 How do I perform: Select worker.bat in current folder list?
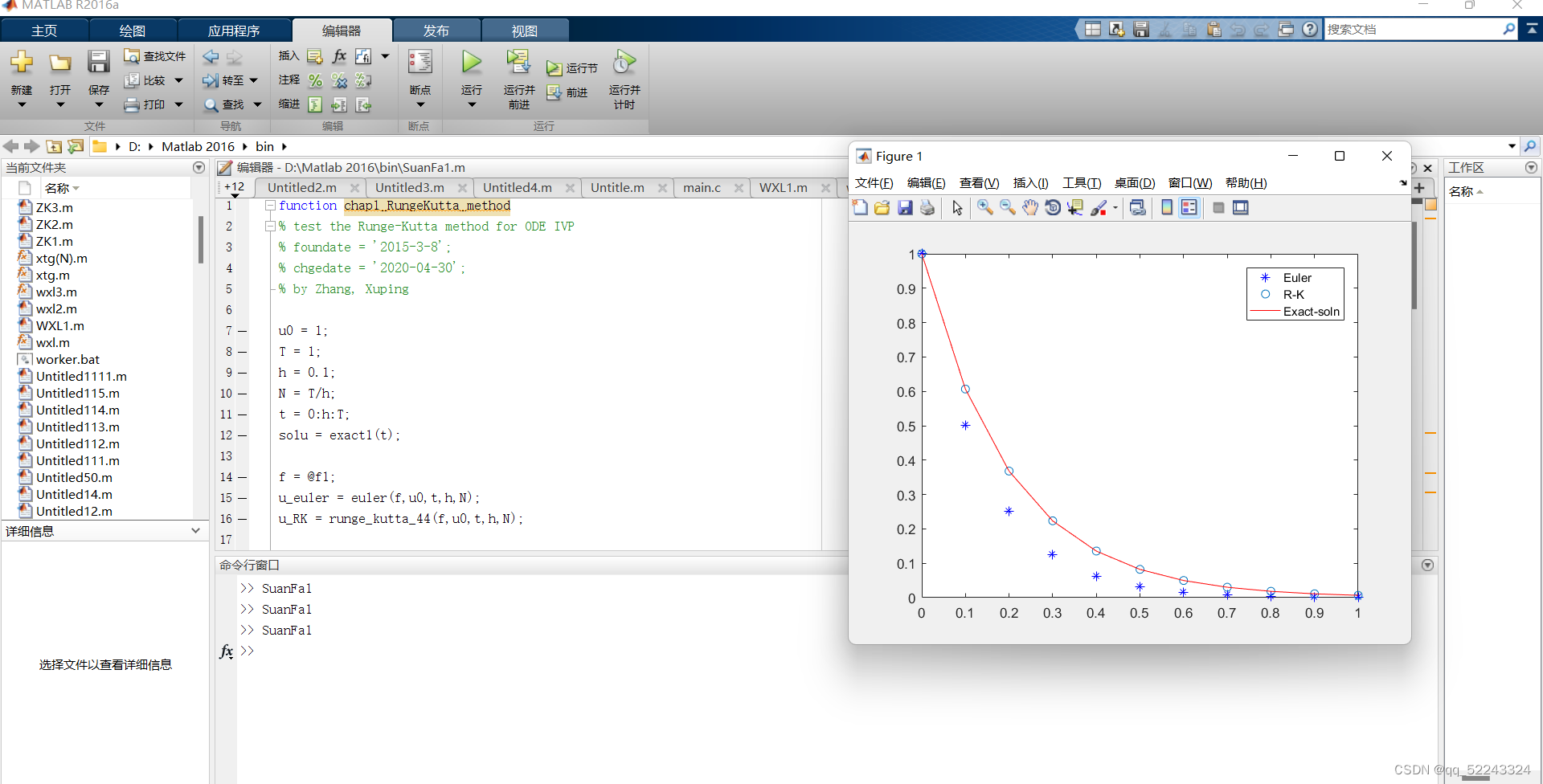(x=68, y=359)
